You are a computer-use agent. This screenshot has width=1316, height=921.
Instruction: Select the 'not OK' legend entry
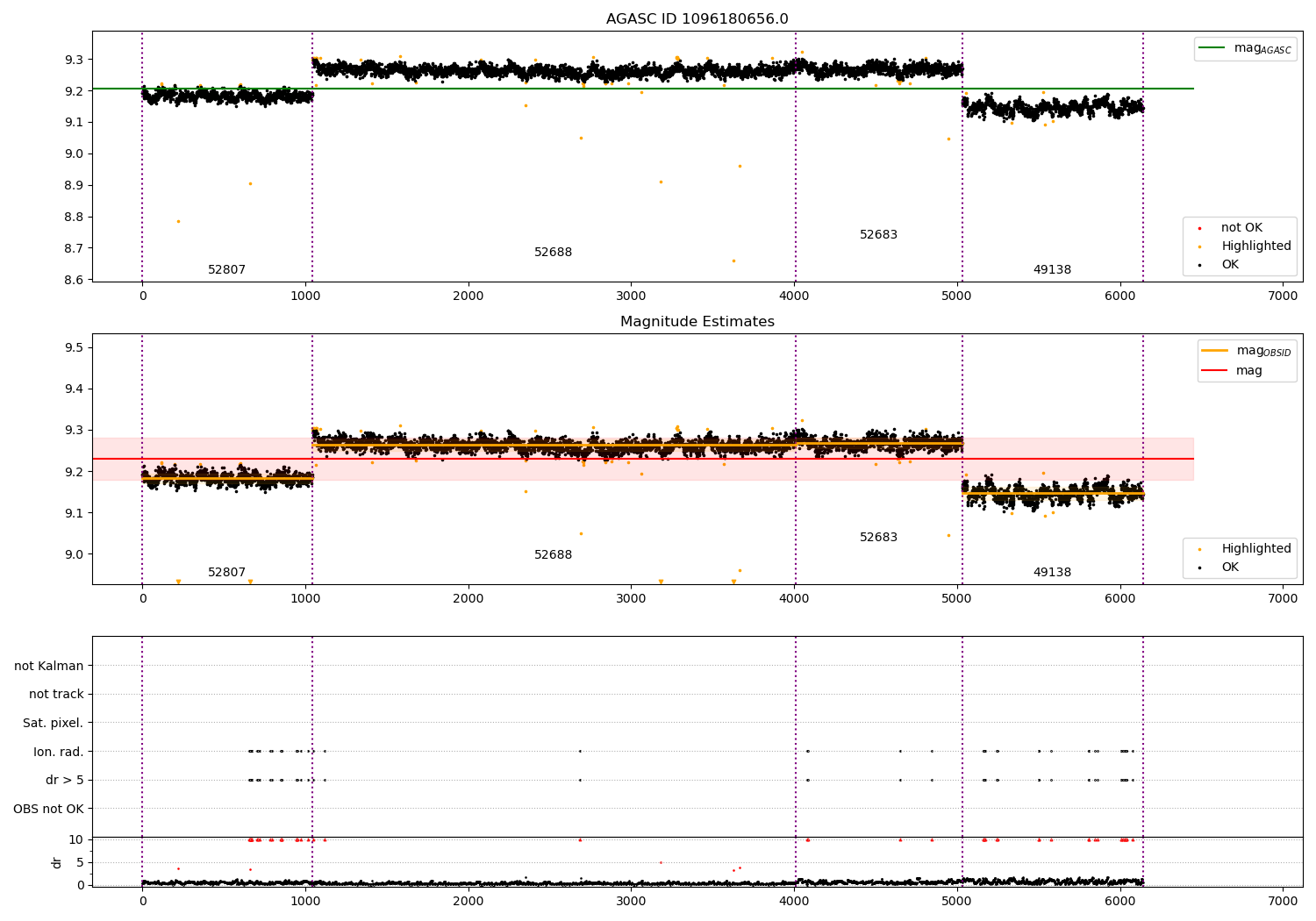click(1241, 228)
